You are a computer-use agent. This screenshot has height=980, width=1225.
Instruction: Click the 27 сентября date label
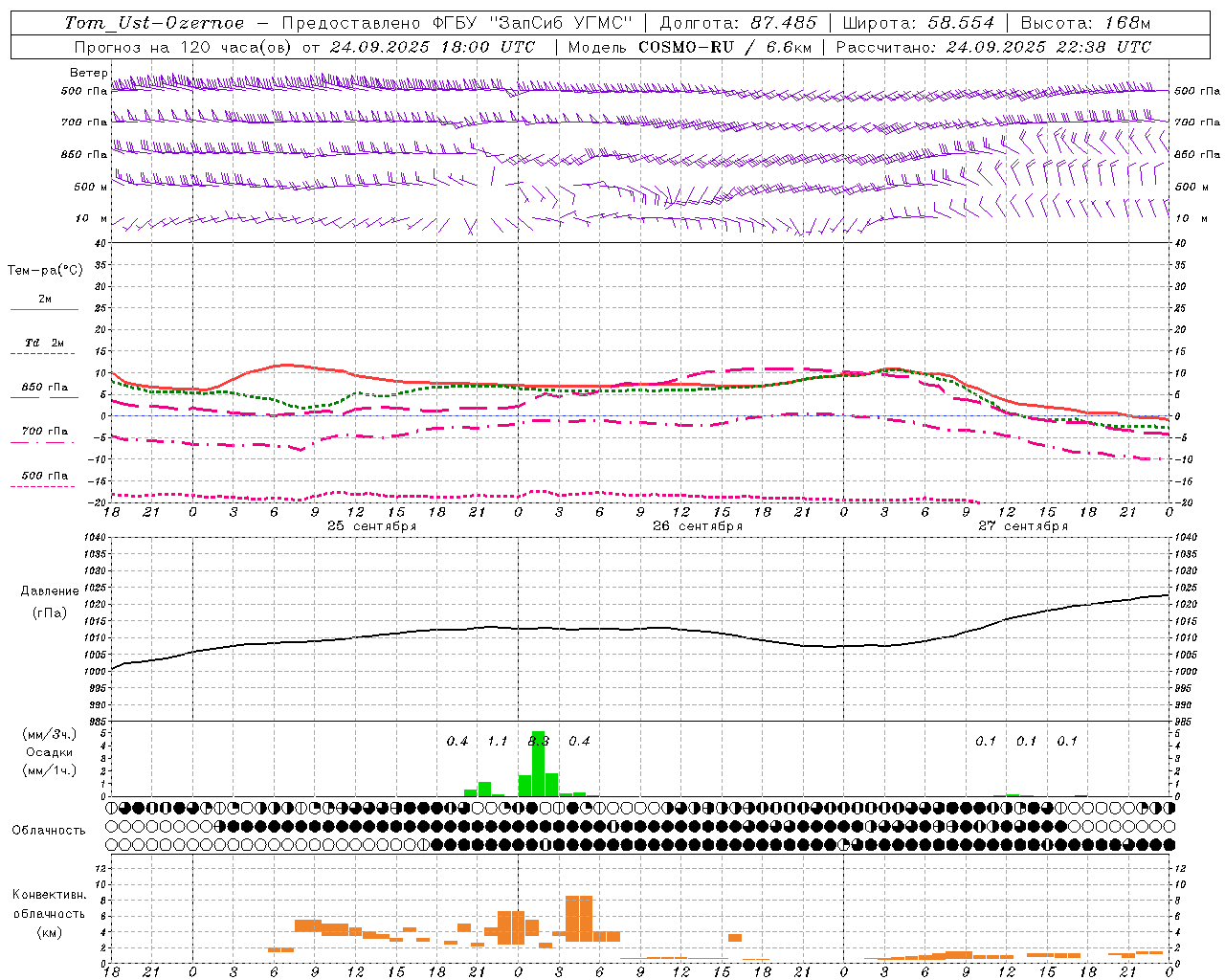coord(1023,526)
